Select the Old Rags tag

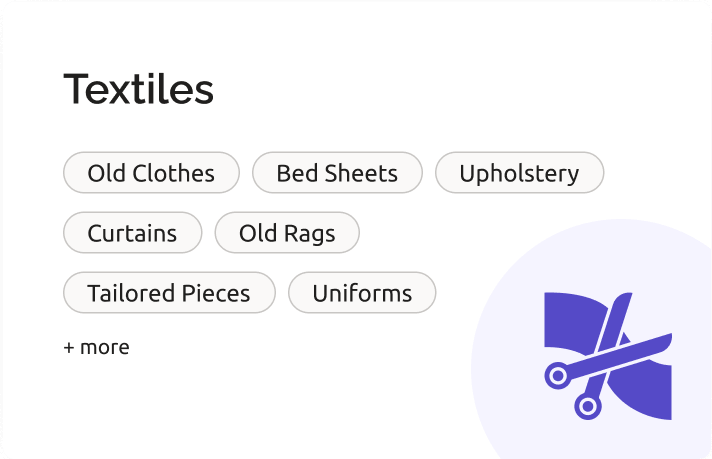pyautogui.click(x=287, y=232)
